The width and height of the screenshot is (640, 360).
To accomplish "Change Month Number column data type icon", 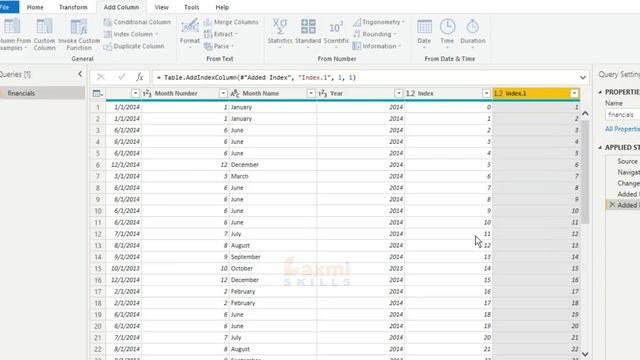I will [147, 93].
